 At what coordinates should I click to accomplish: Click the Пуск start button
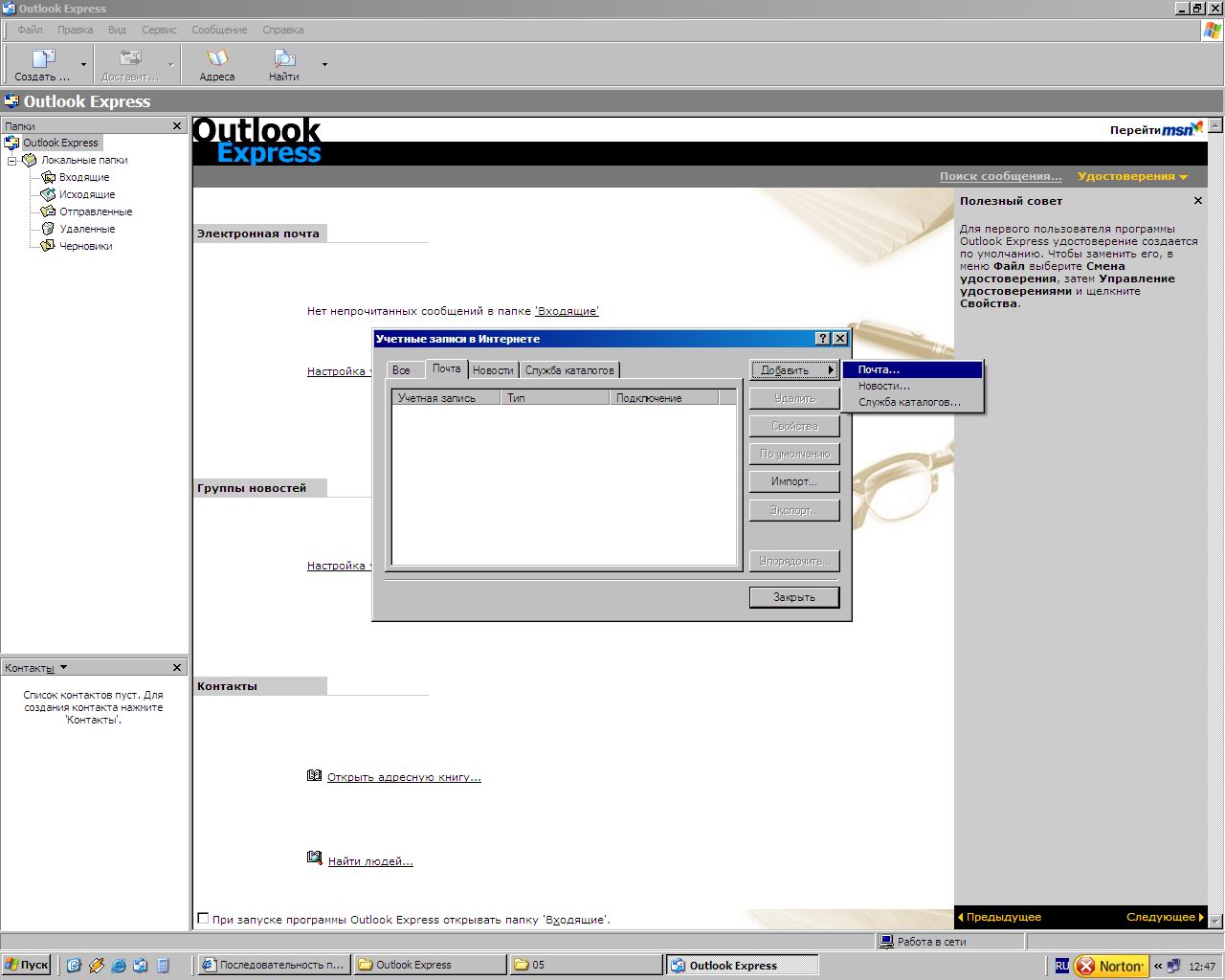click(x=27, y=965)
